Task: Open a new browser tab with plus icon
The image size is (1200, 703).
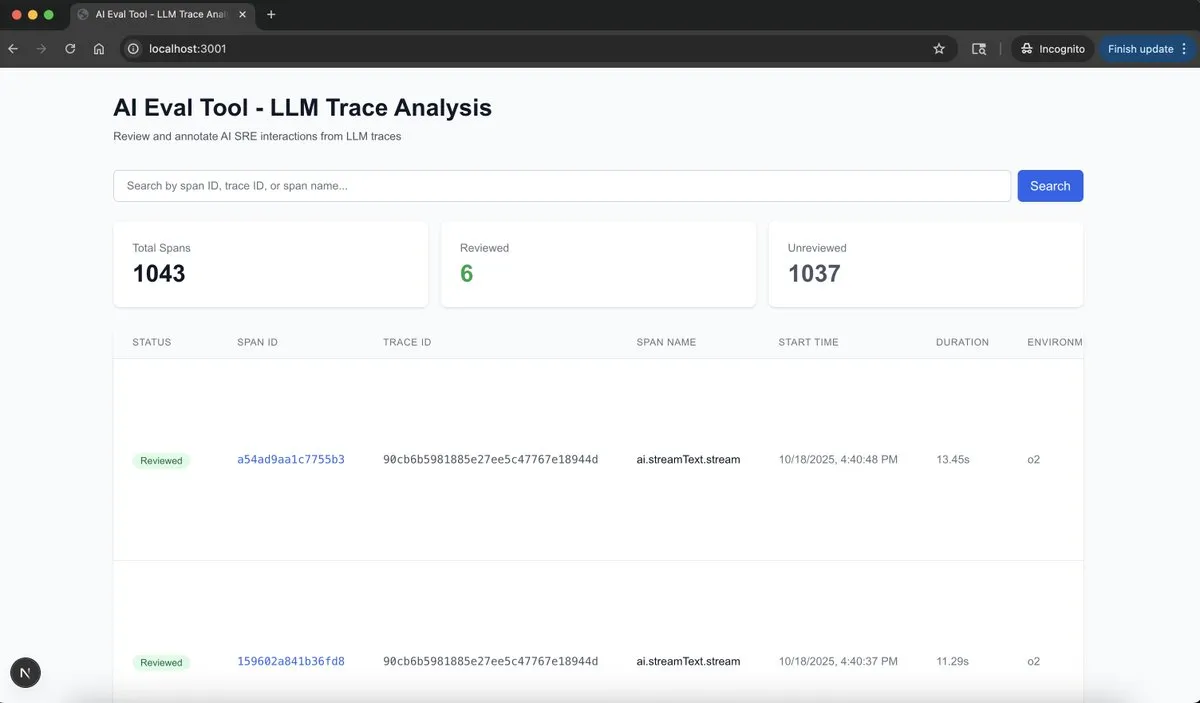Action: pos(271,14)
